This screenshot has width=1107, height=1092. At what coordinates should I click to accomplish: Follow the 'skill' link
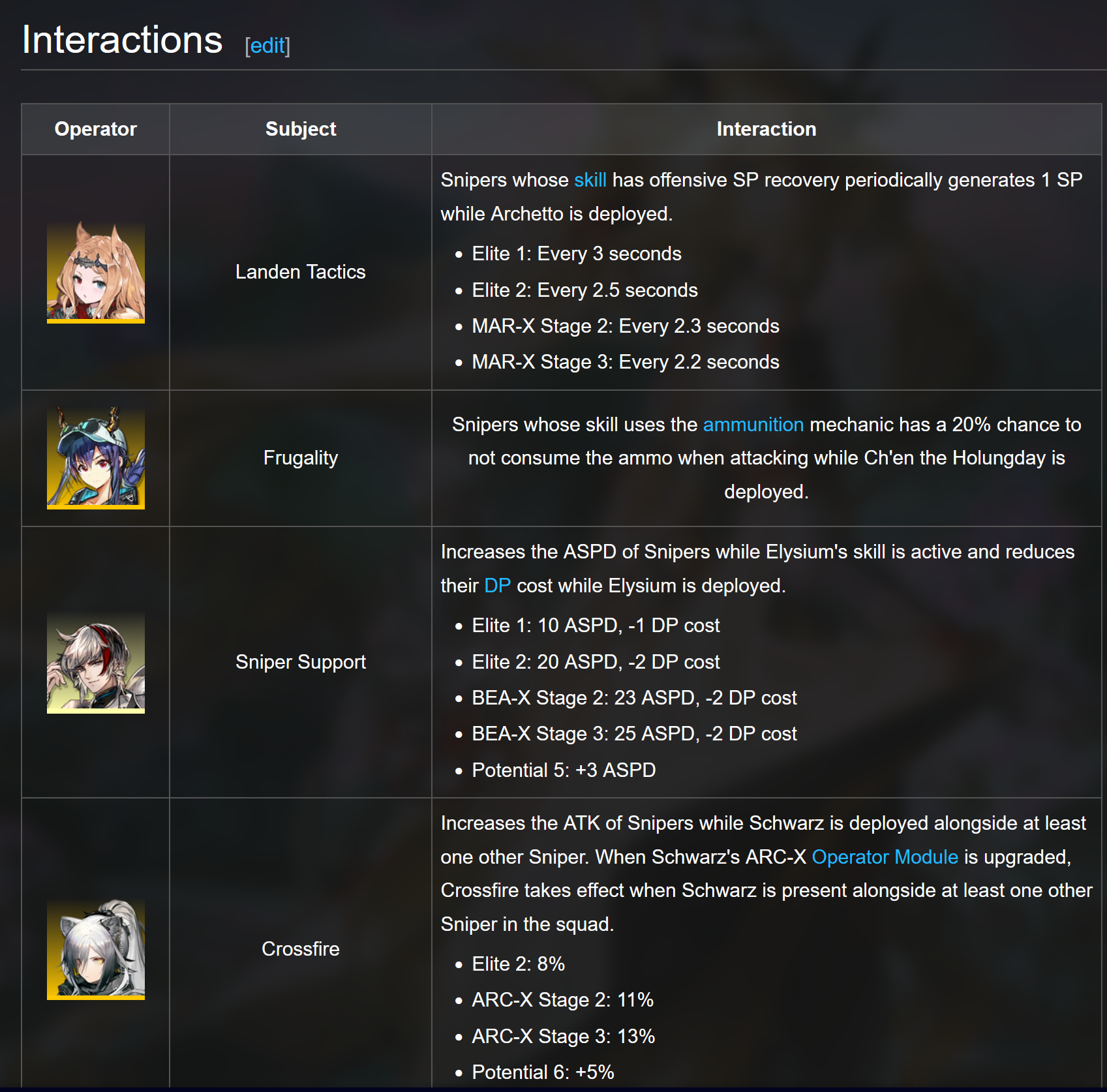coord(590,180)
